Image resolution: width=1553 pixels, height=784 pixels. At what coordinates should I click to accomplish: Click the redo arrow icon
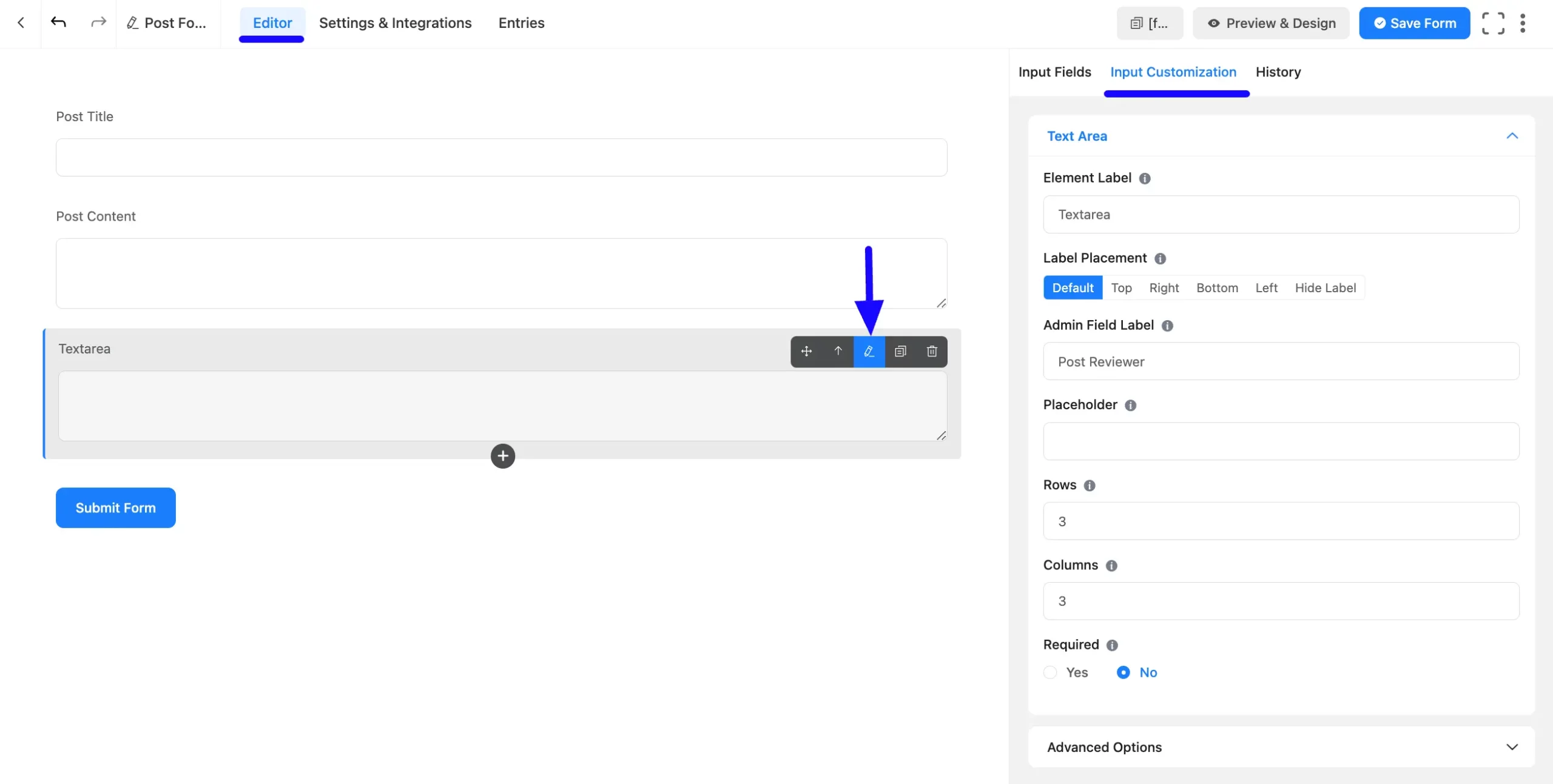[x=98, y=22]
